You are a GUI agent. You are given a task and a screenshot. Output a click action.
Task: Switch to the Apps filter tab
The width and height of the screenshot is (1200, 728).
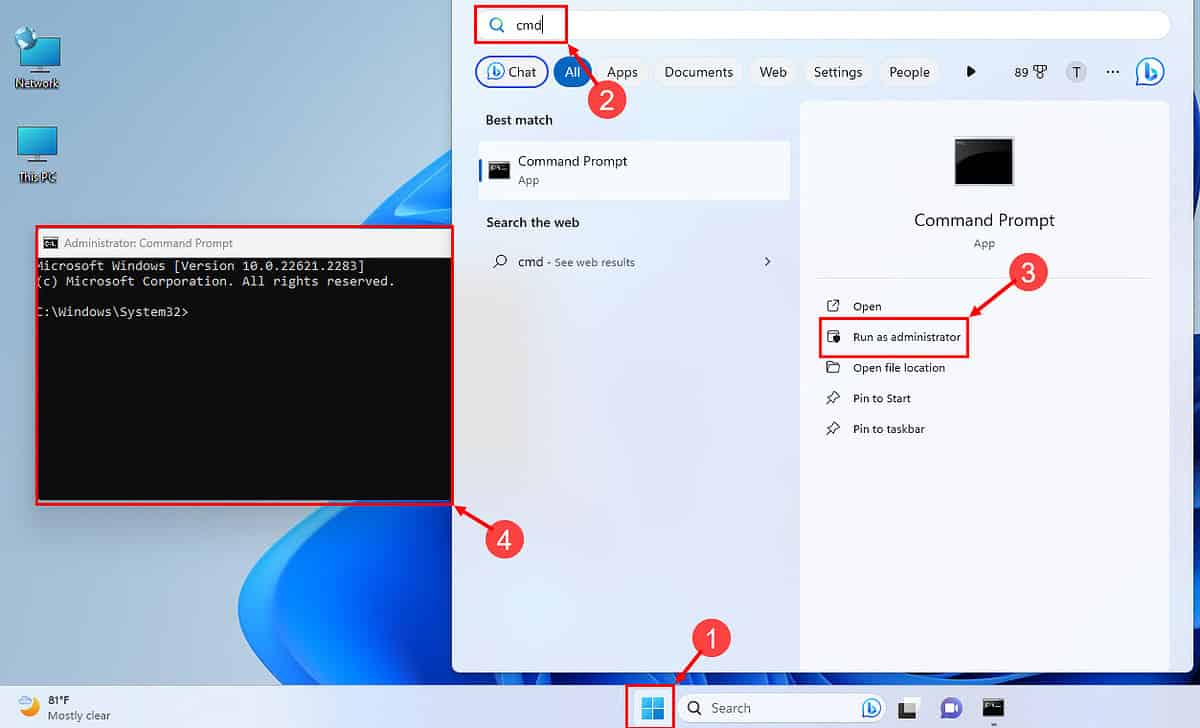point(621,71)
